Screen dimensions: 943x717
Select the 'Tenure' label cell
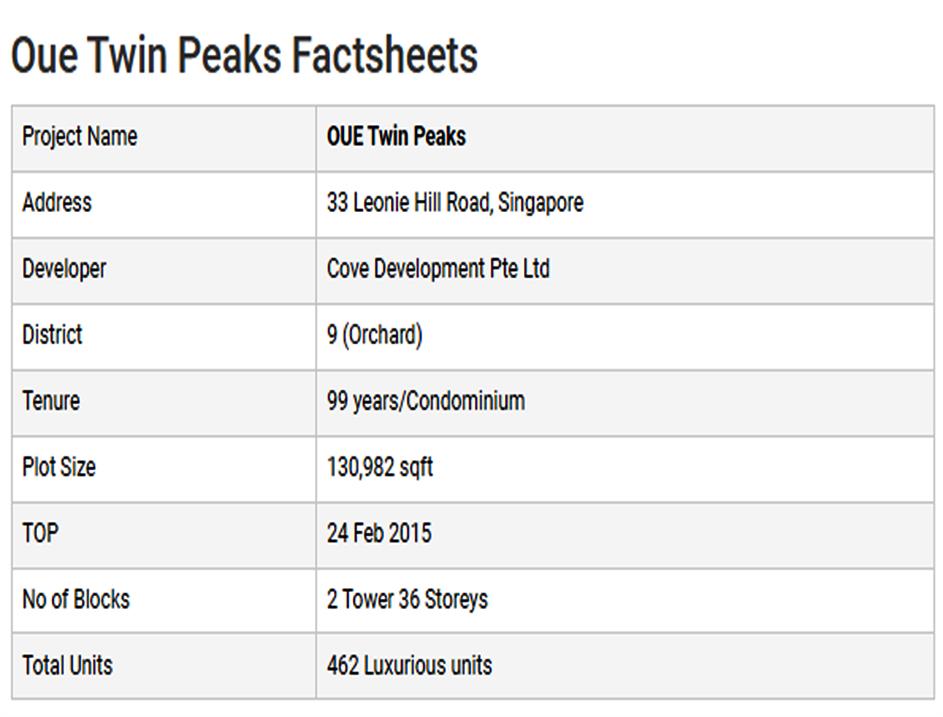pyautogui.click(x=51, y=401)
